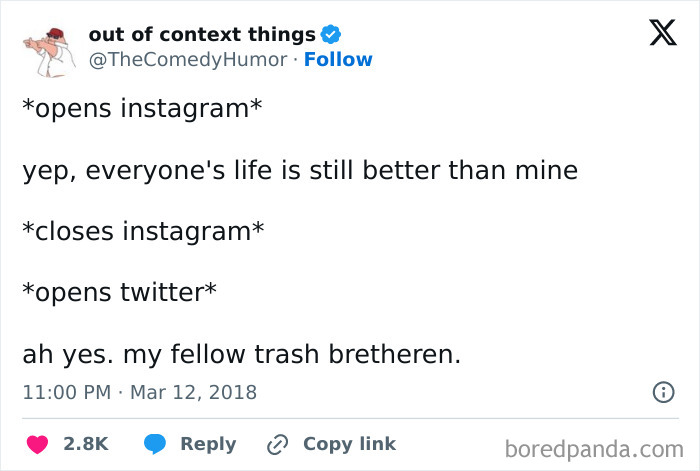
Task: Open the tweet info icon
Action: [x=662, y=393]
